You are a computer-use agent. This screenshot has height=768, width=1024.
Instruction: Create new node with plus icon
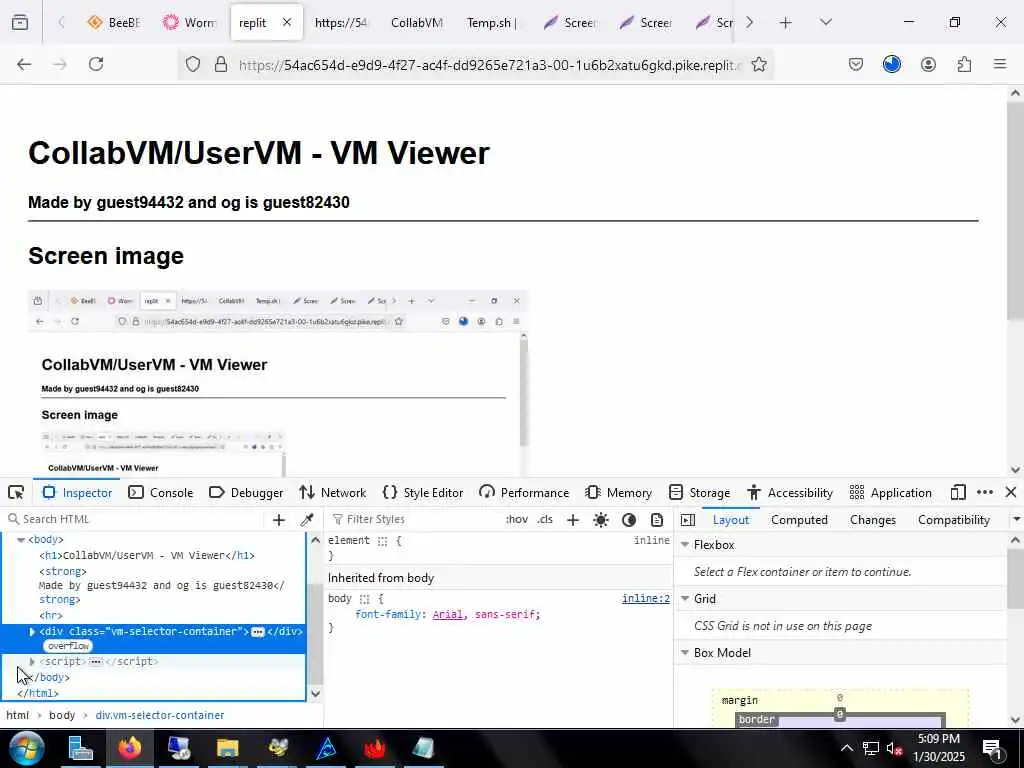[279, 519]
